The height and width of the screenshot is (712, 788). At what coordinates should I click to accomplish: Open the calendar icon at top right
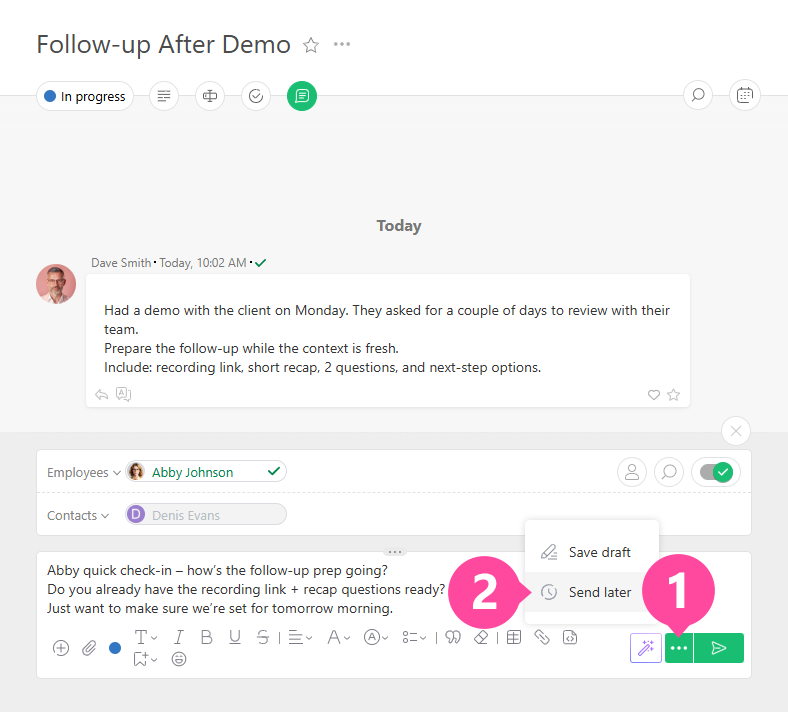click(744, 96)
